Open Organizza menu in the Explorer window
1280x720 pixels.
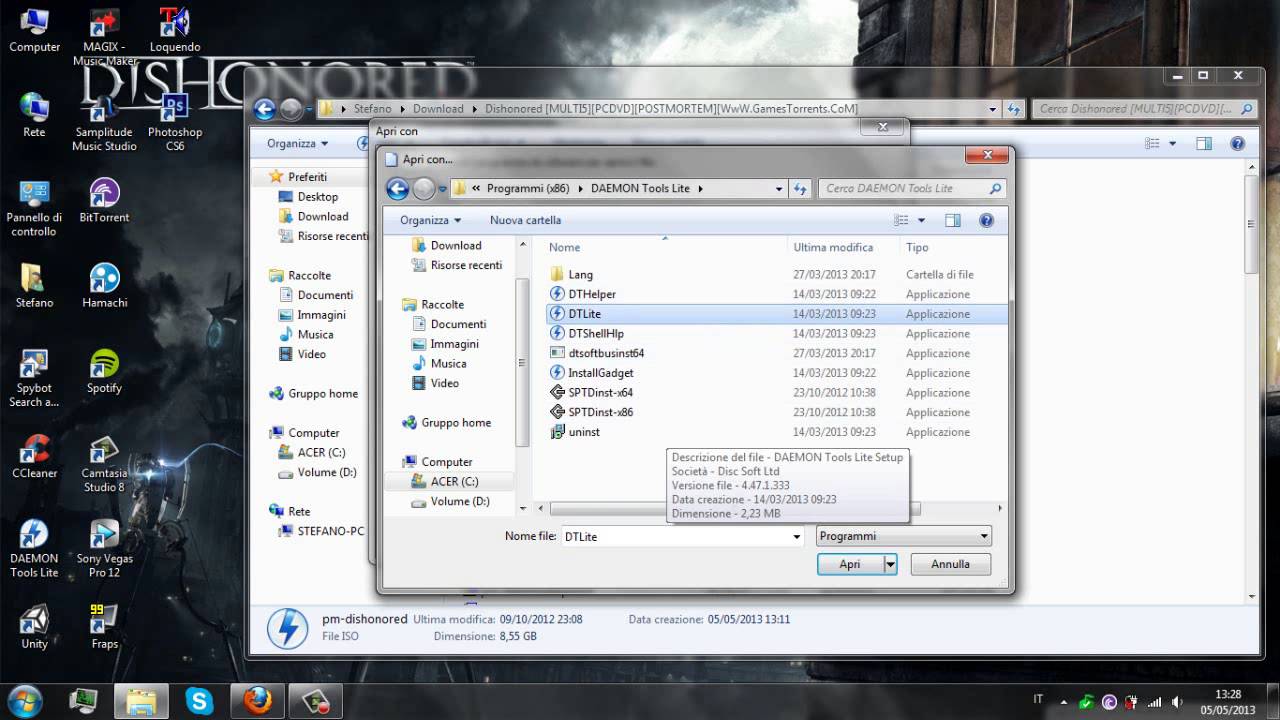[x=297, y=144]
